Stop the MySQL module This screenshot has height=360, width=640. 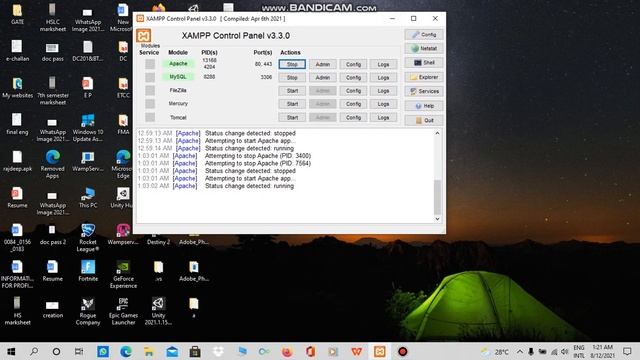(x=292, y=78)
